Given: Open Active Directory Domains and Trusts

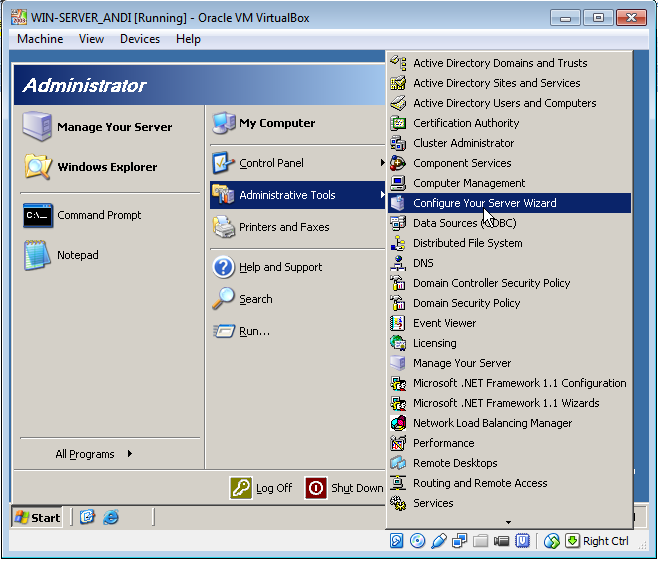Looking at the screenshot, I should coord(509,63).
